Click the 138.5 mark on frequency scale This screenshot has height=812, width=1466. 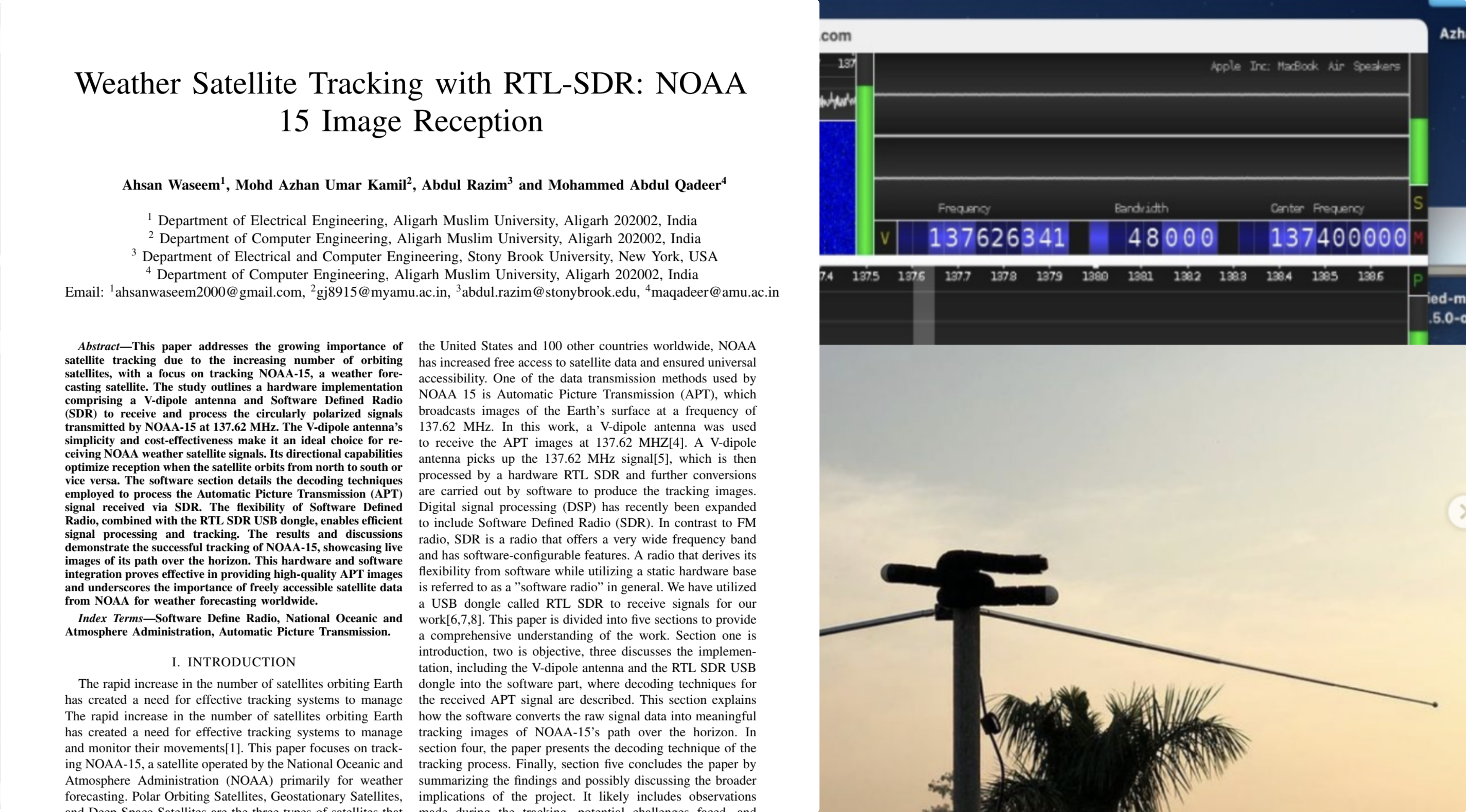click(1324, 276)
